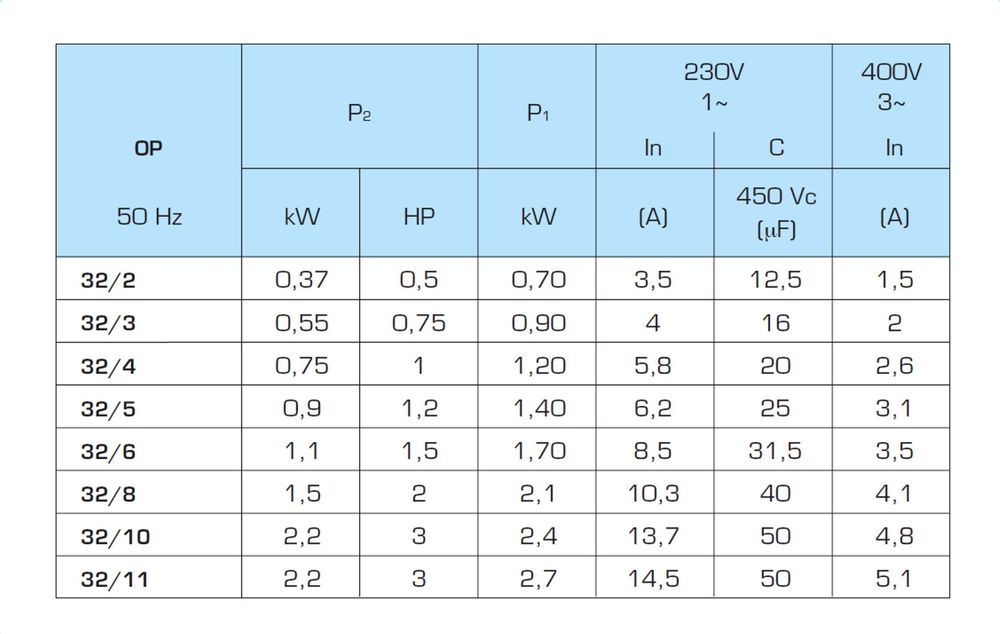
Task: Select the 230V 1~ header
Action: click(x=714, y=86)
